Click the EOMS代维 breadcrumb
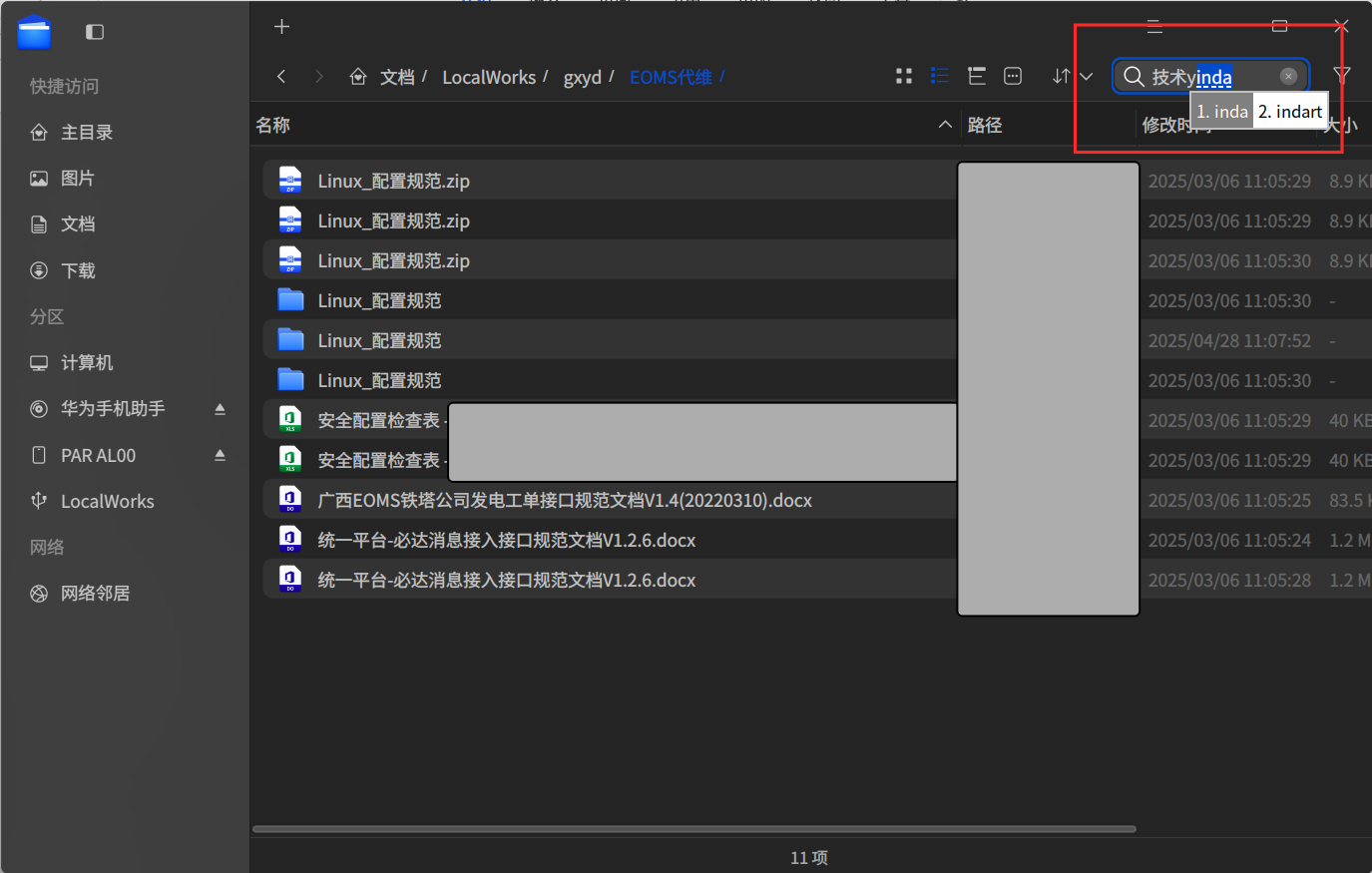Viewport: 1372px width, 873px height. [x=671, y=77]
